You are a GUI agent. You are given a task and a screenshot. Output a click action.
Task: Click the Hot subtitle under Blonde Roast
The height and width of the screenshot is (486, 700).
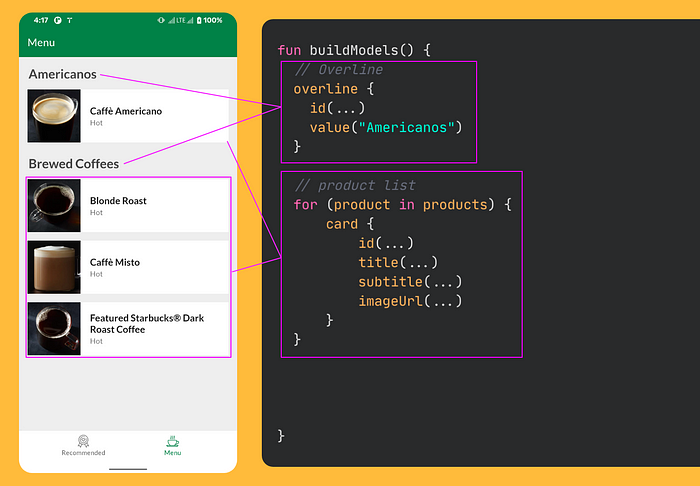pos(96,212)
